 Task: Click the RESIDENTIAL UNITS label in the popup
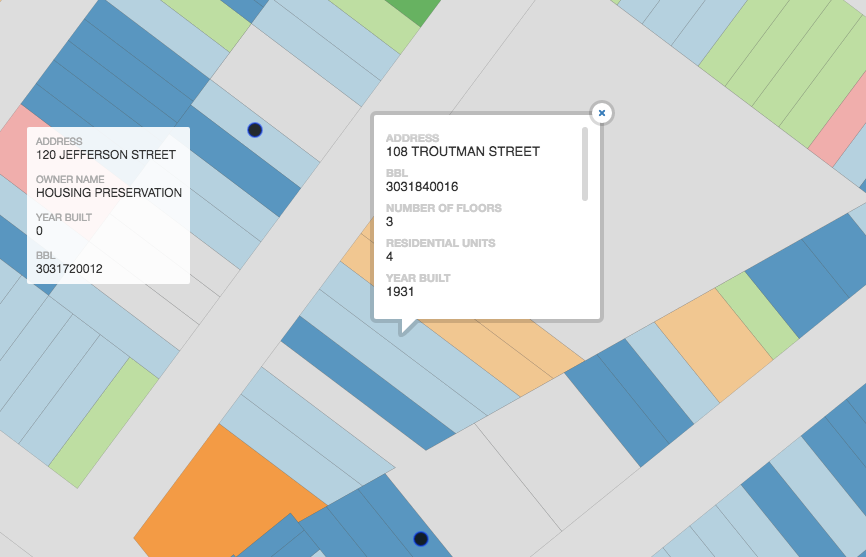click(440, 243)
